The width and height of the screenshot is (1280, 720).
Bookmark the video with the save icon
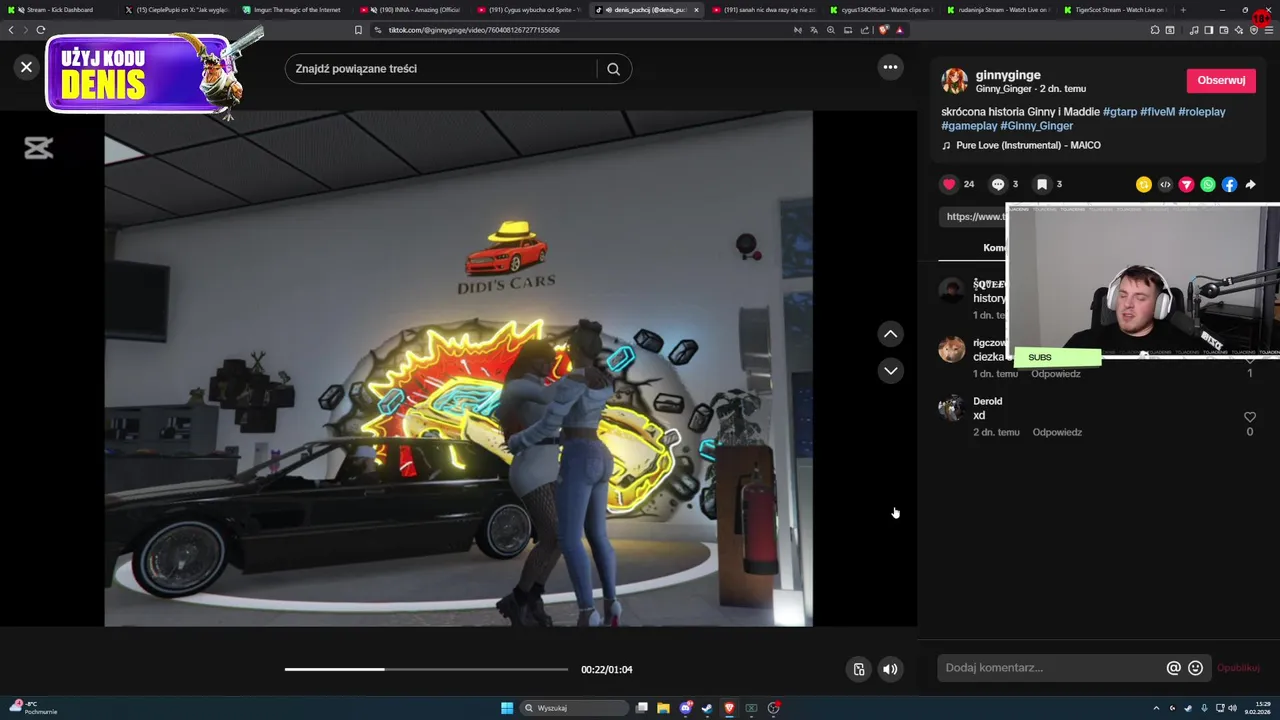(x=1041, y=184)
